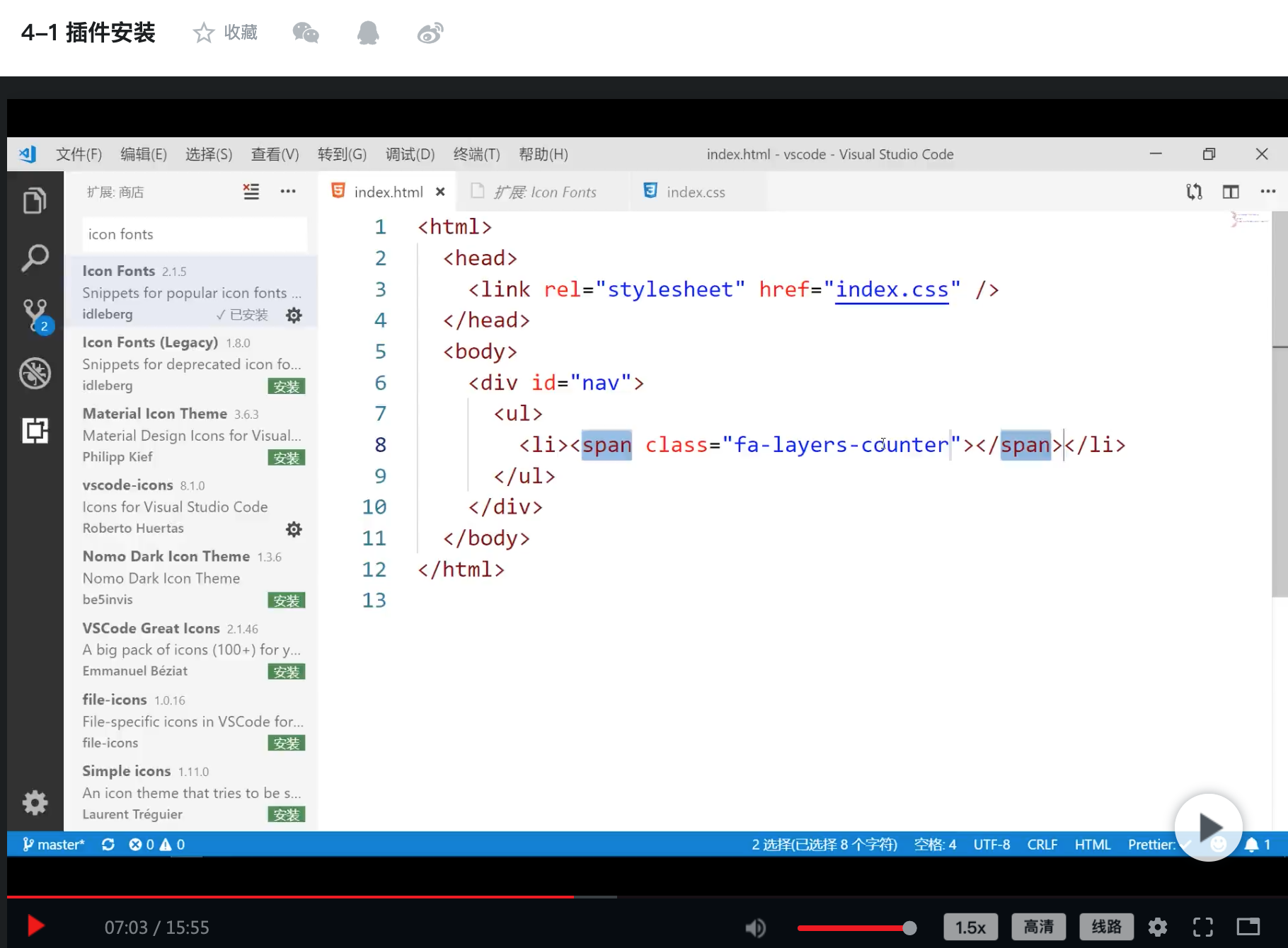This screenshot has width=1288, height=948.
Task: Click the Weibo share icon
Action: point(430,33)
